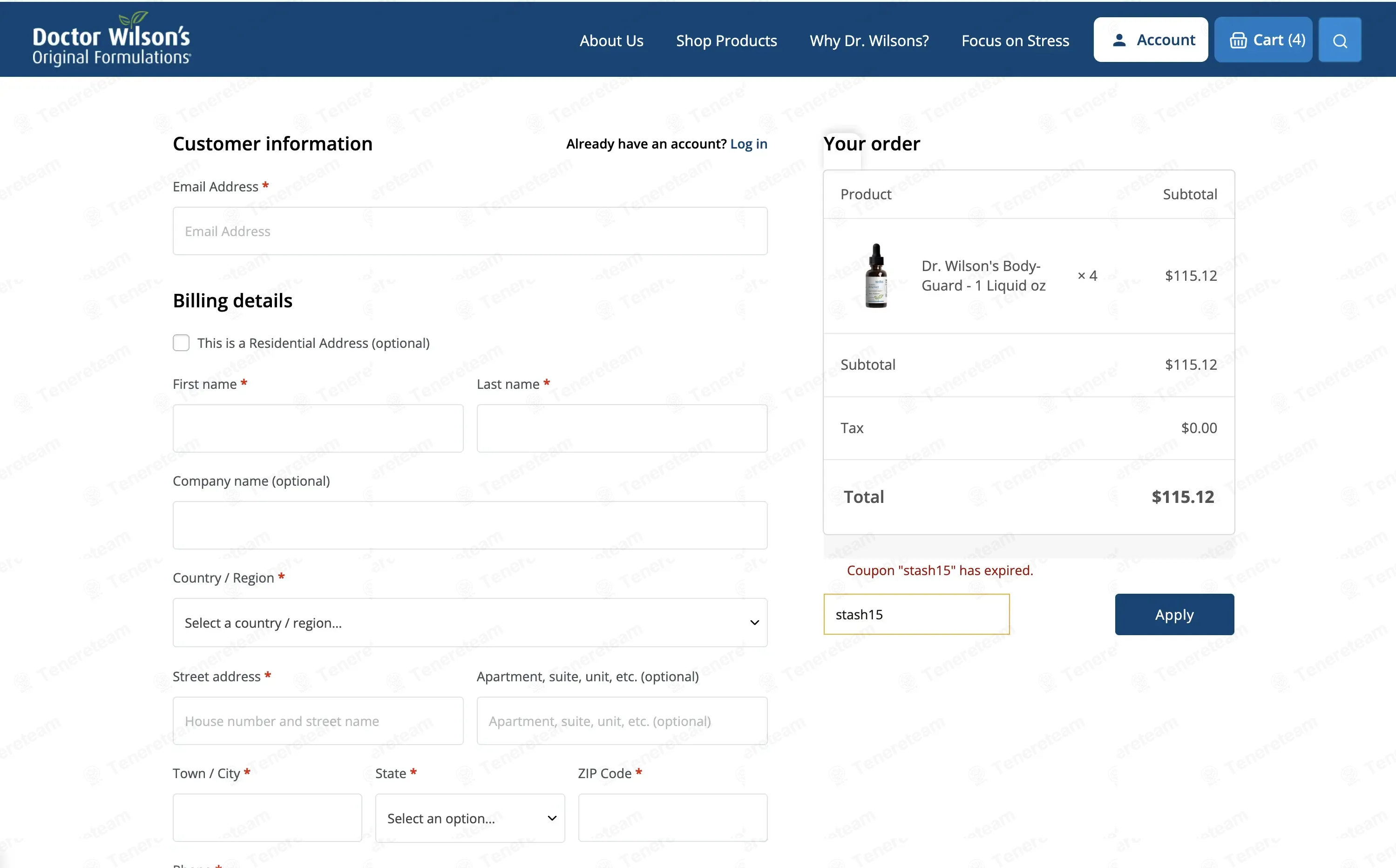Screen dimensions: 1396x868
Task: Click the Doctor Wilson's logo
Action: coord(111,39)
